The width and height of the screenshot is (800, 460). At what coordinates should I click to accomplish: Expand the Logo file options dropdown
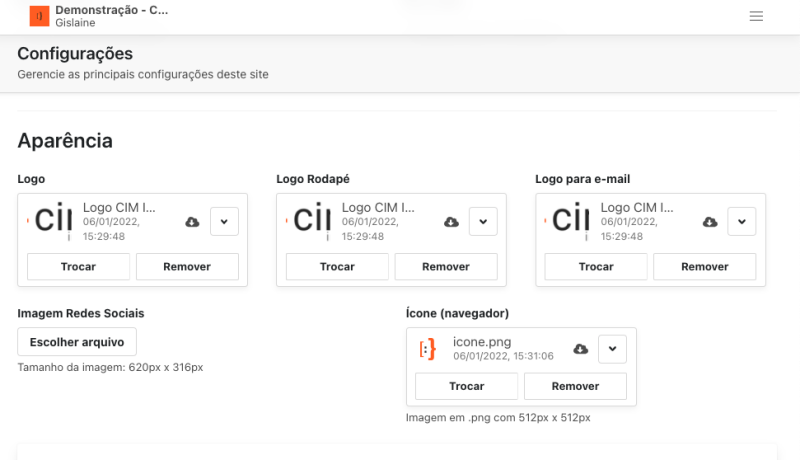click(224, 221)
